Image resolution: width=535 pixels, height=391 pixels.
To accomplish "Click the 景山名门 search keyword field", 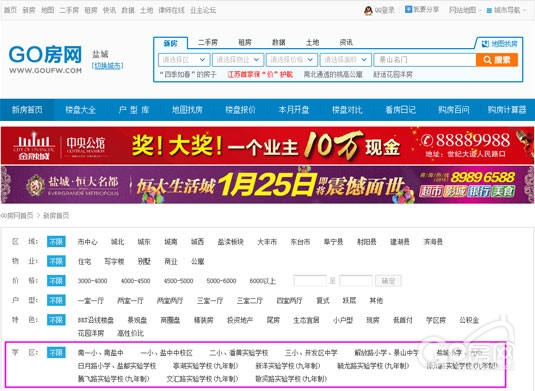I will tap(425, 60).
